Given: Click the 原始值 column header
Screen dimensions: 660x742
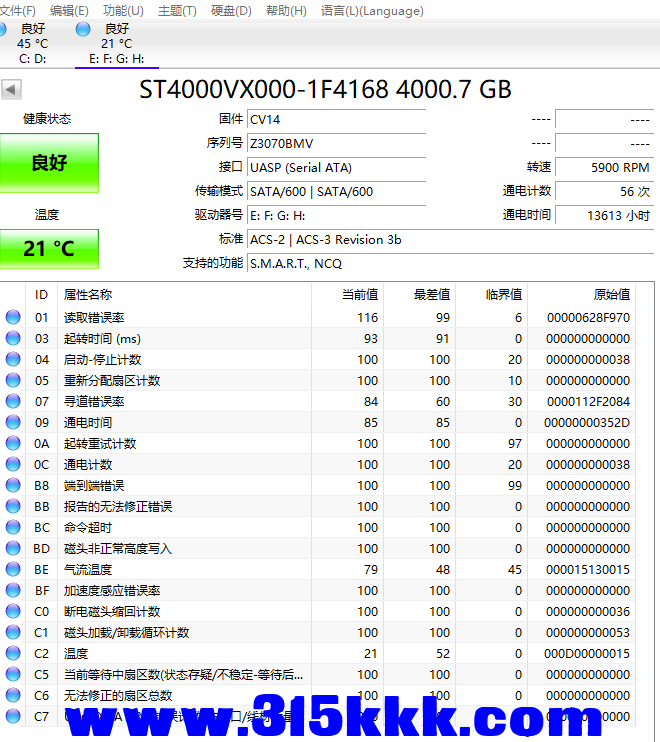Looking at the screenshot, I should click(x=582, y=295).
